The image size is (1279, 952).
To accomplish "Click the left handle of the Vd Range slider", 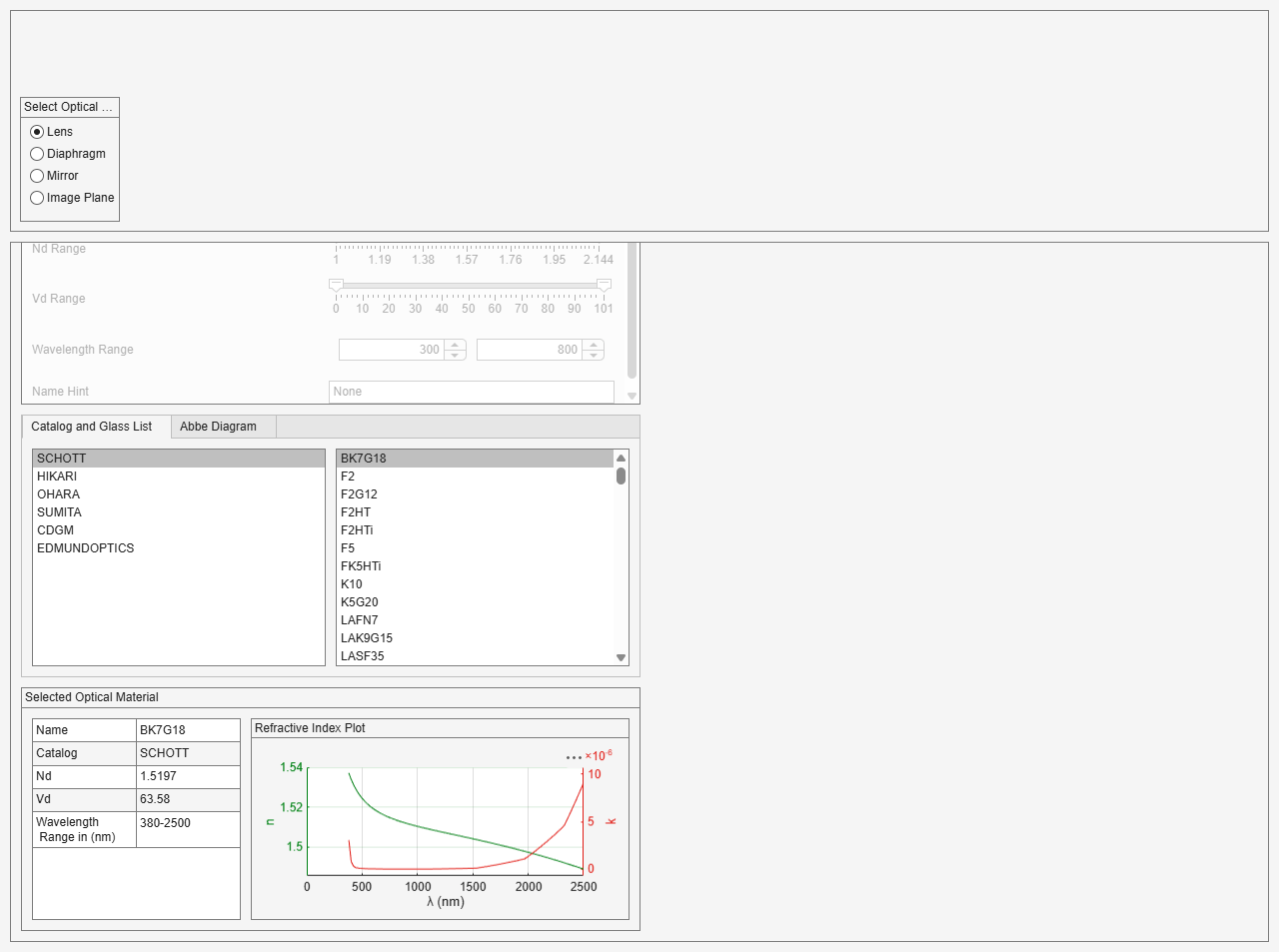I will pyautogui.click(x=337, y=285).
